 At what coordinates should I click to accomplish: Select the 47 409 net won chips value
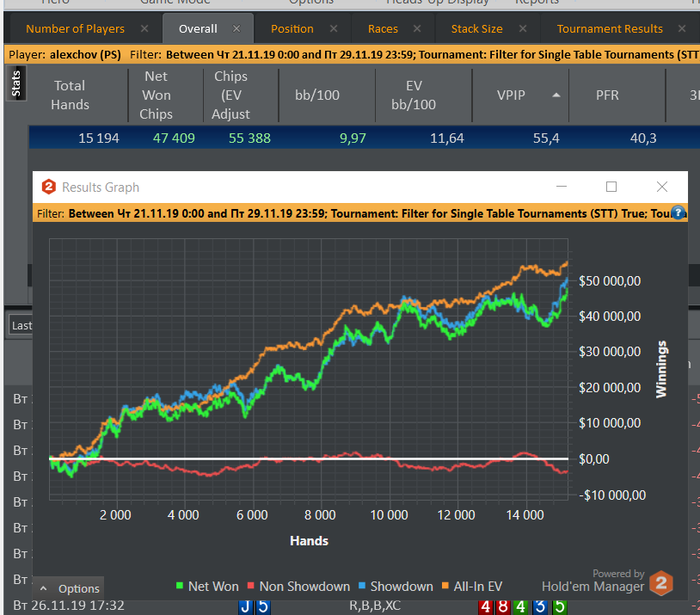click(174, 138)
